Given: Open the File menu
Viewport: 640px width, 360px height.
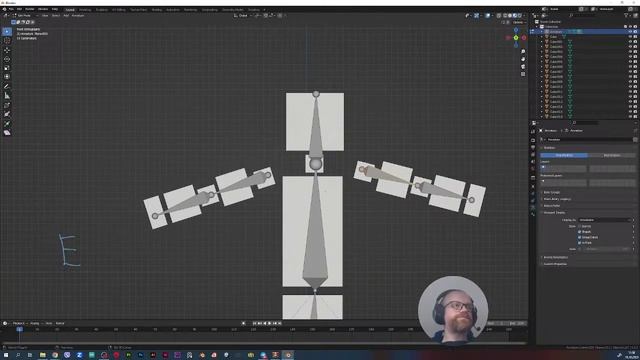Looking at the screenshot, I should pos(11,9).
